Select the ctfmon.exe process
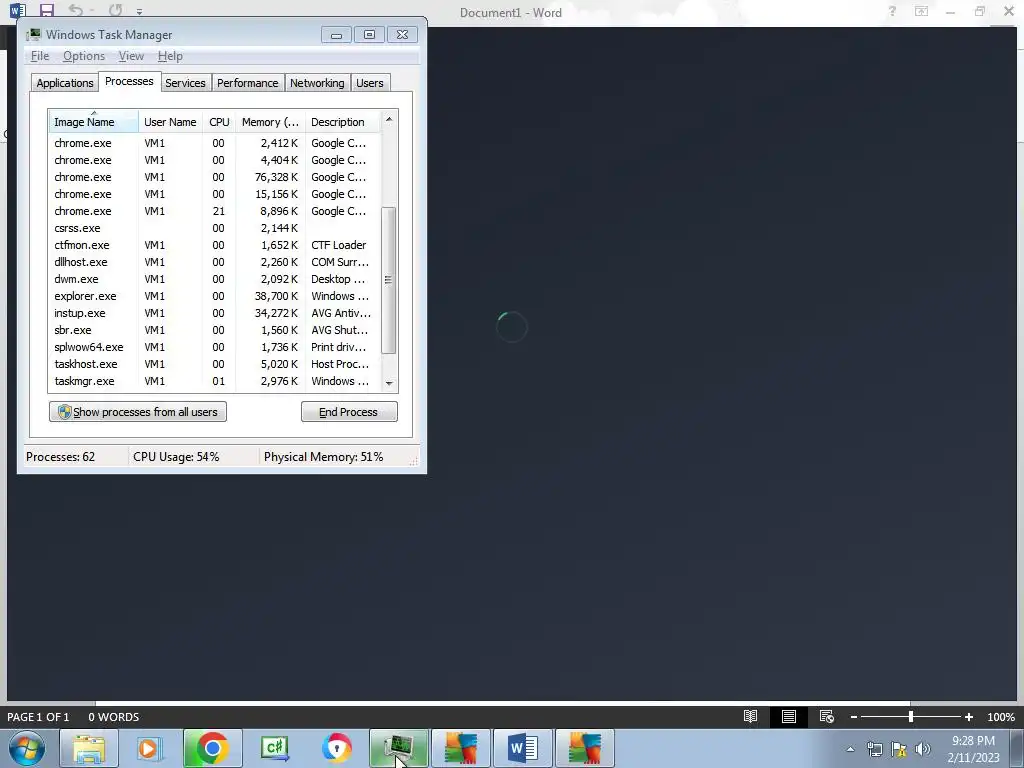The height and width of the screenshot is (768, 1024). pyautogui.click(x=214, y=245)
